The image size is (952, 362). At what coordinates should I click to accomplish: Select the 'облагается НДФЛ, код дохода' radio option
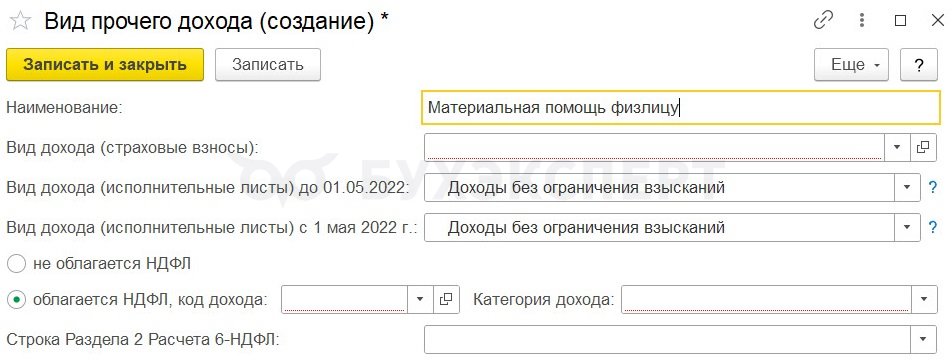[x=16, y=299]
